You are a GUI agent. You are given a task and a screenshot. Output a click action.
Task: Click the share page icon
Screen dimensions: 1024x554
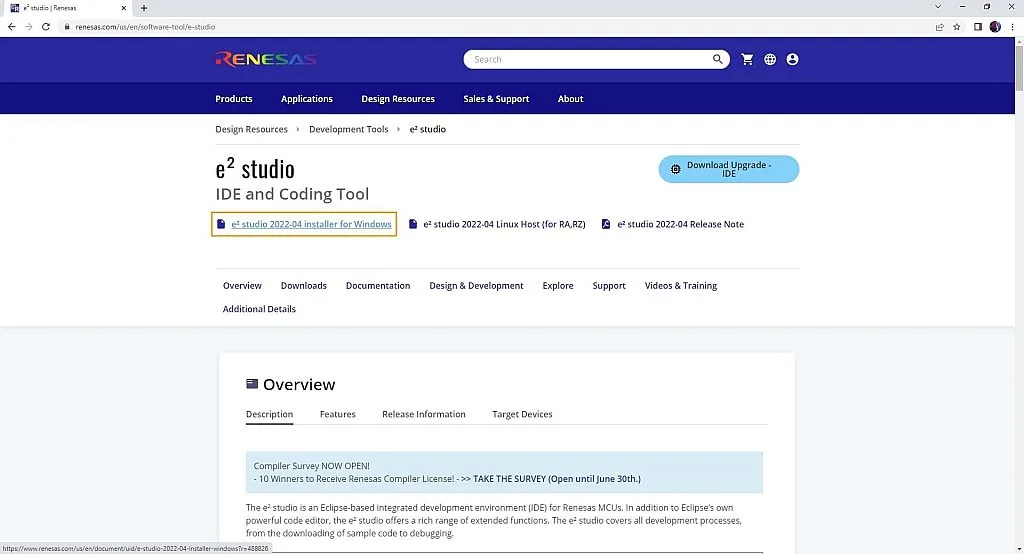[939, 27]
